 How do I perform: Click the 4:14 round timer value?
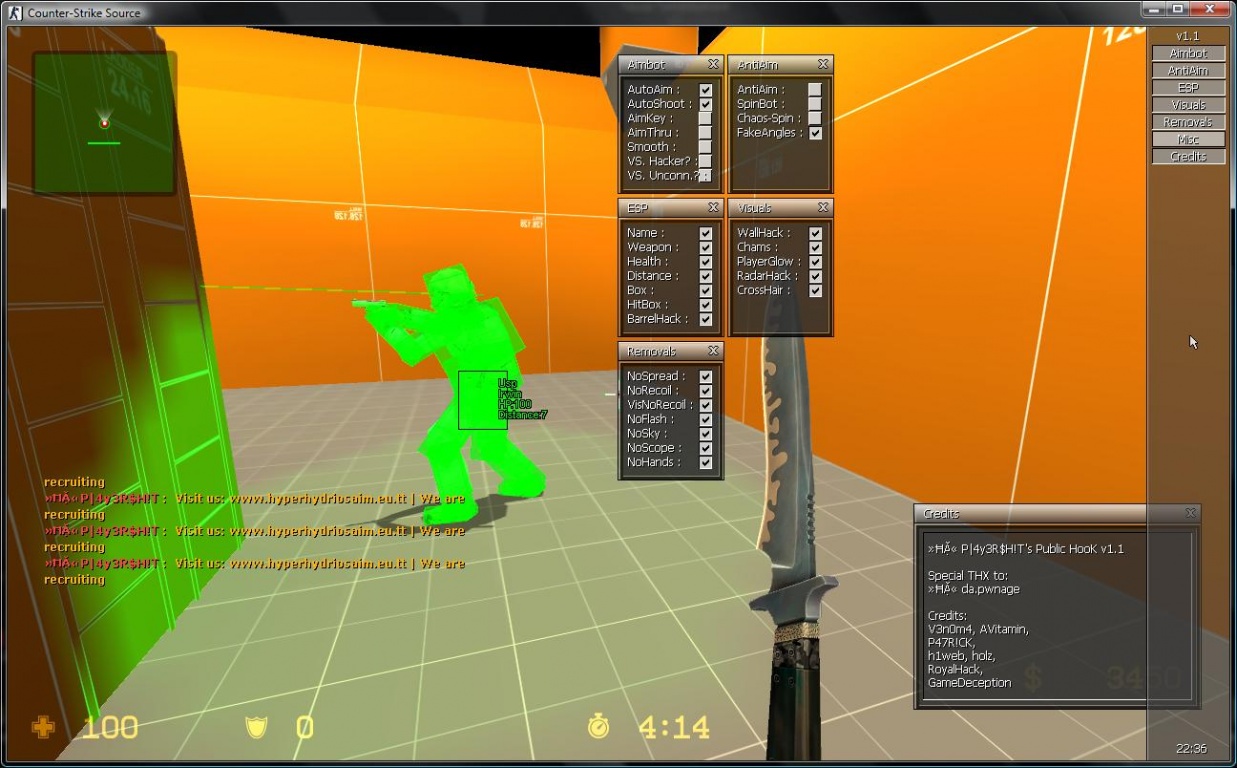point(674,727)
